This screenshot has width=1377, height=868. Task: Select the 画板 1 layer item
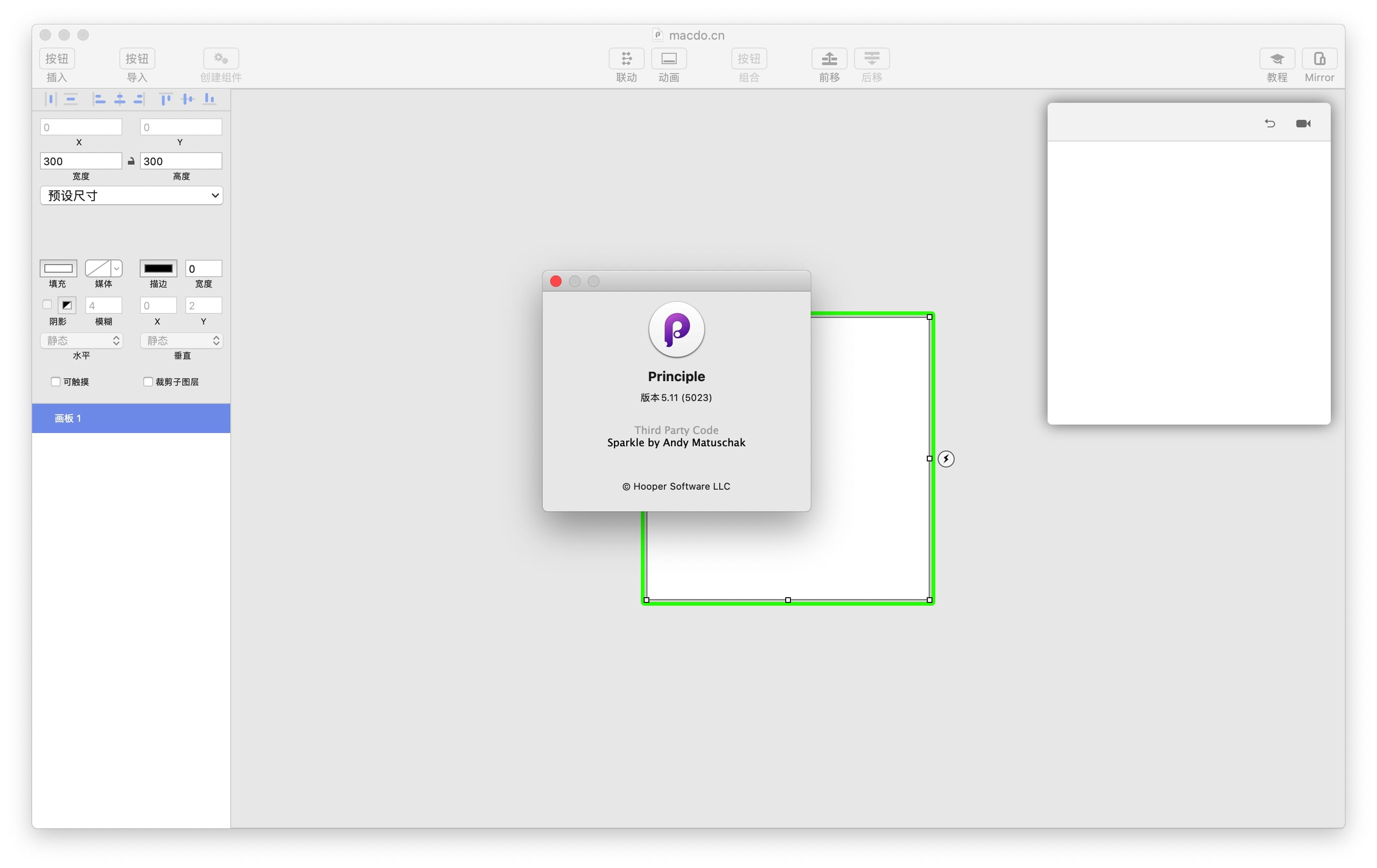pyautogui.click(x=131, y=418)
